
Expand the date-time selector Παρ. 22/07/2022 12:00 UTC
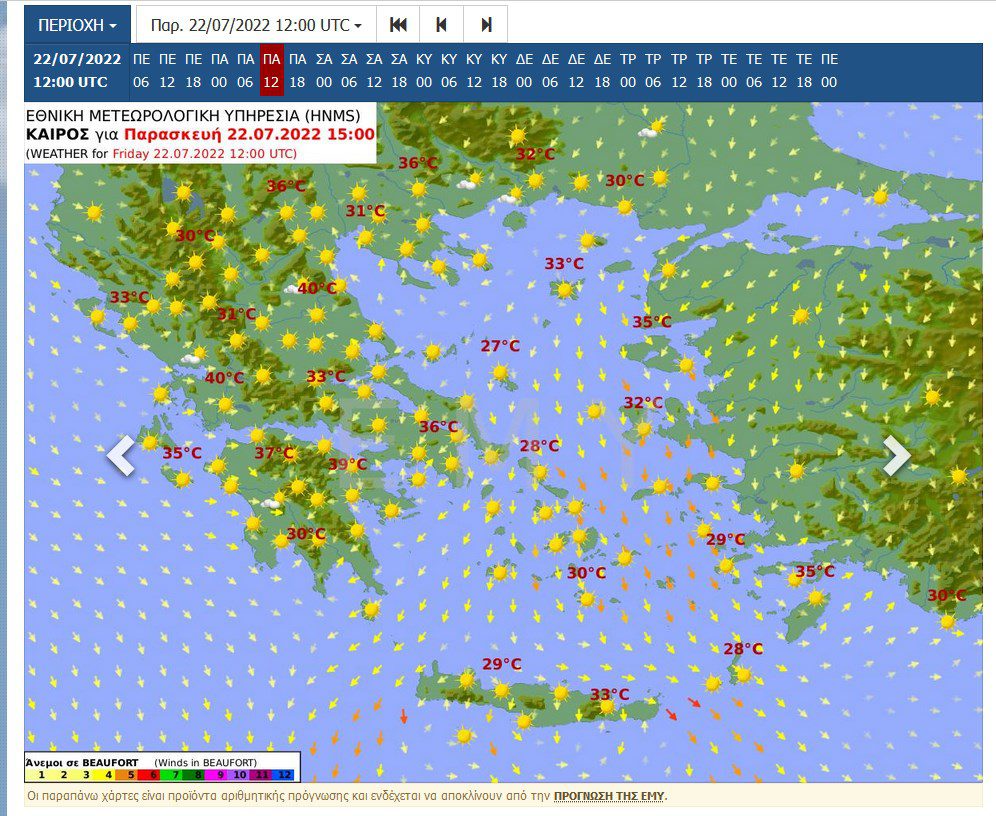tap(255, 24)
